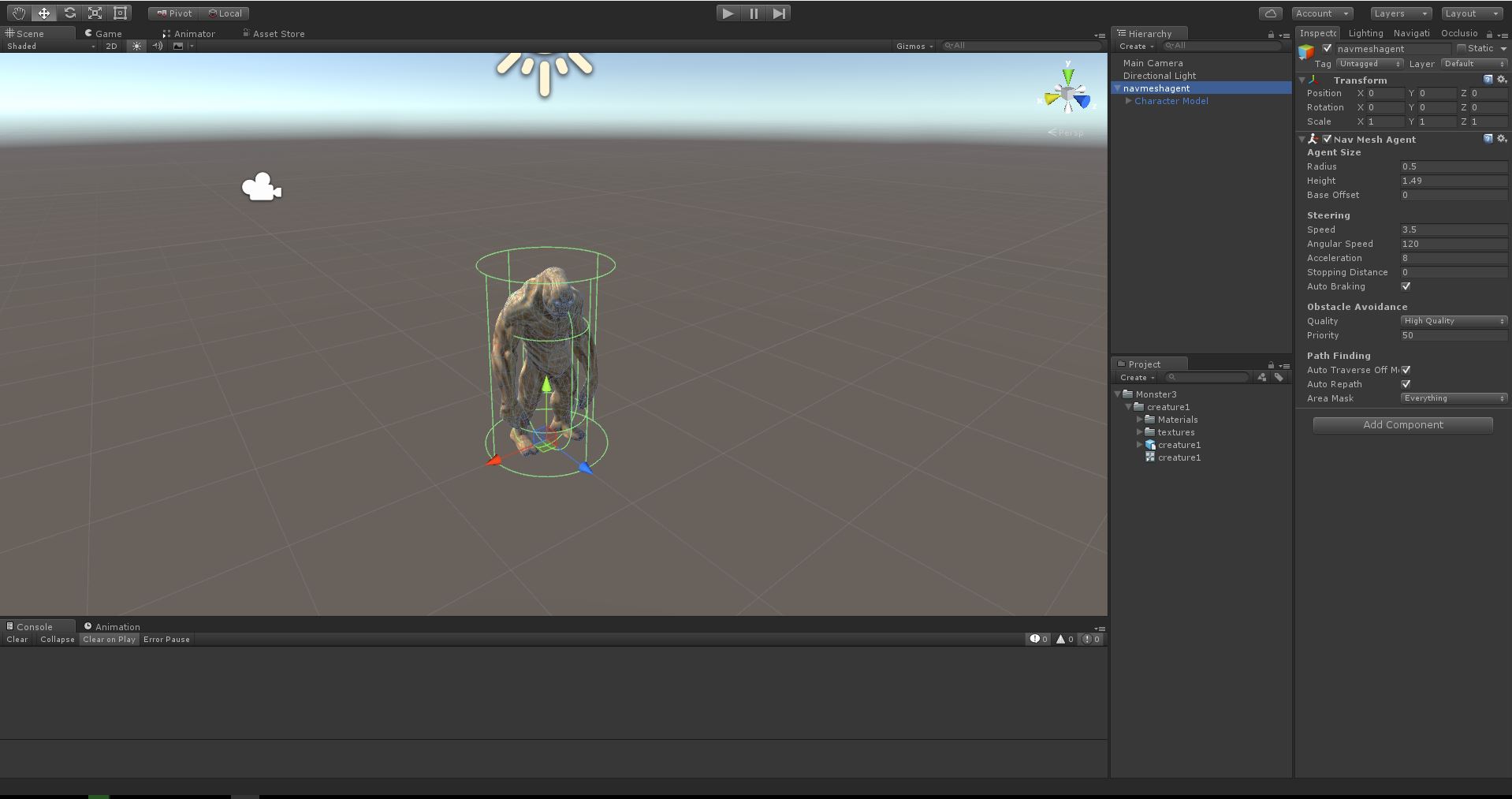1512x799 pixels.
Task: Disable Nav Mesh Agent component checkbox
Action: [1328, 139]
